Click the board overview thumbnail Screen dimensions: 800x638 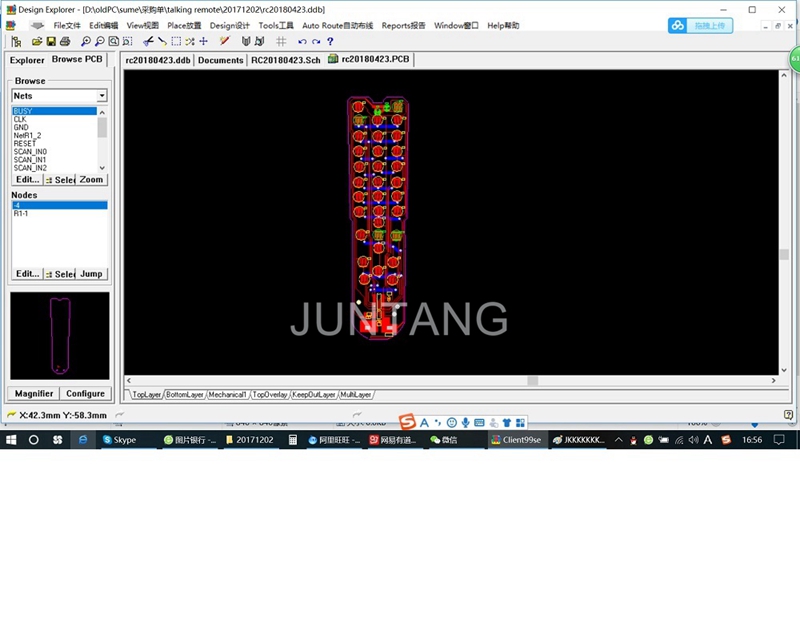[60, 336]
